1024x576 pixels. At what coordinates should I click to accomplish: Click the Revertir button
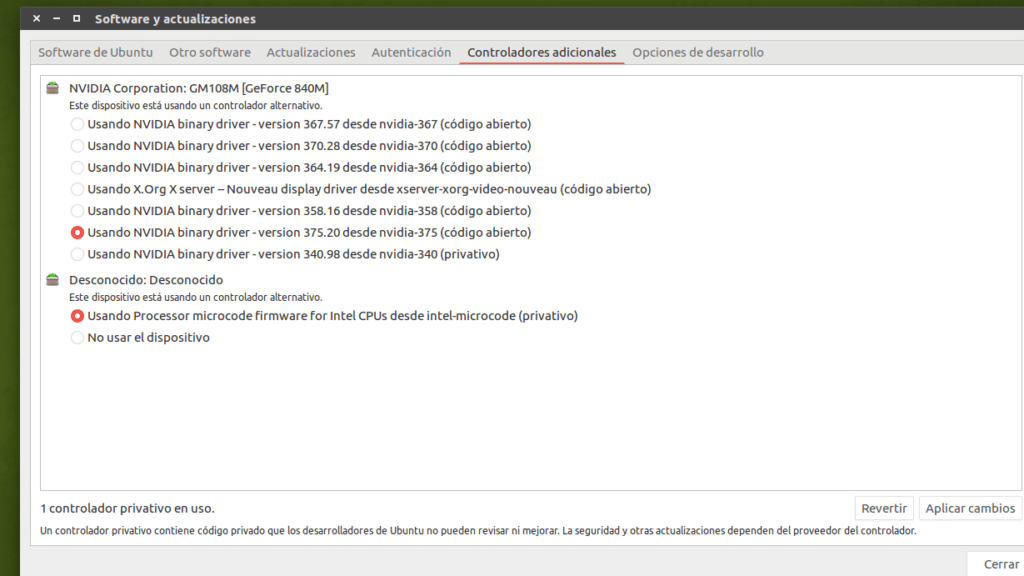pyautogui.click(x=884, y=508)
